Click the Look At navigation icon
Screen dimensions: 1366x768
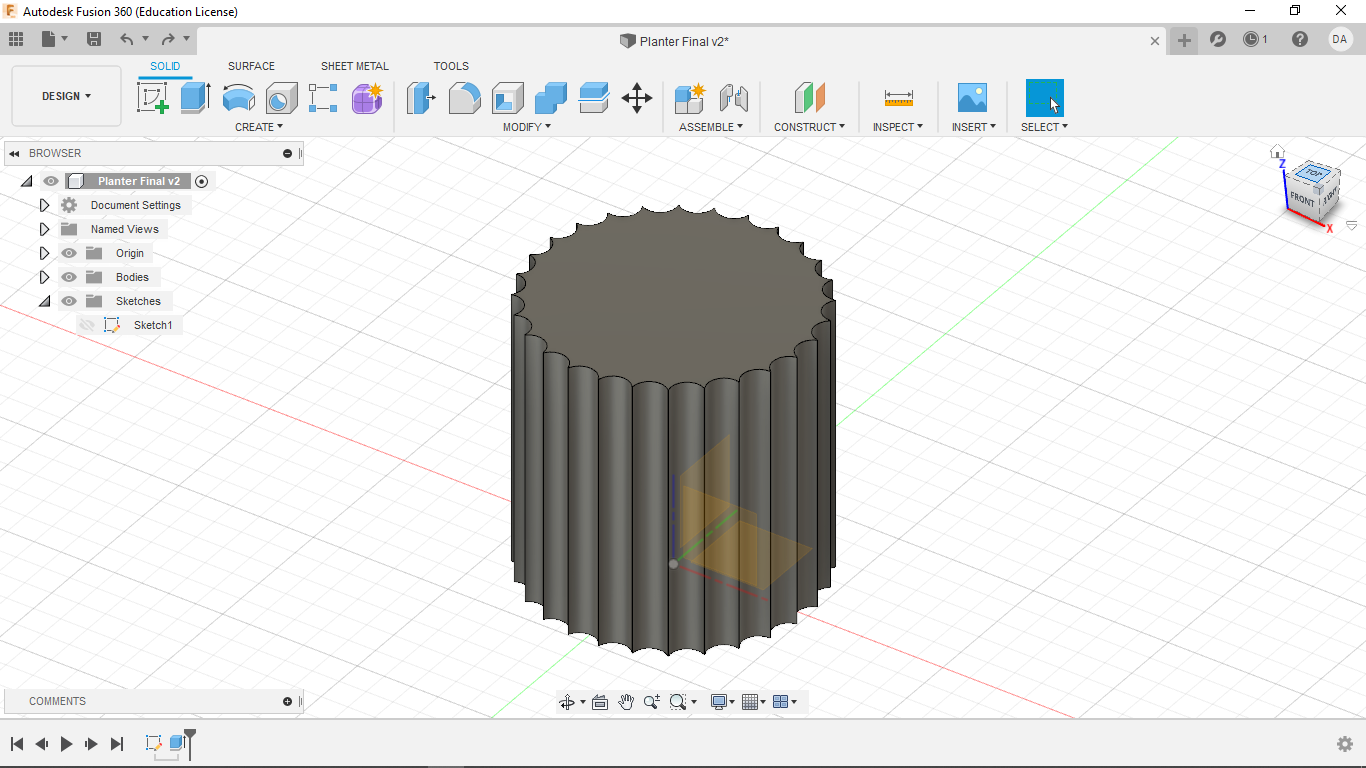(x=600, y=702)
